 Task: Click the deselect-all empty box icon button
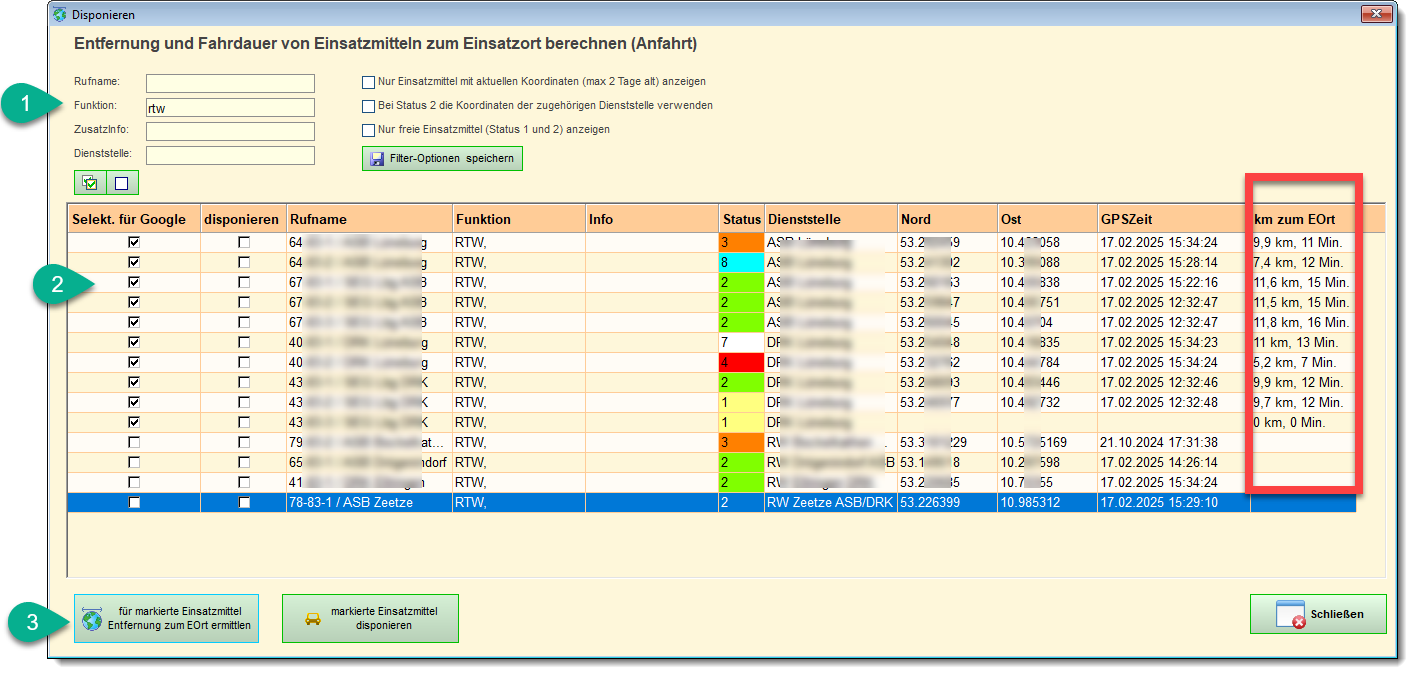coord(122,183)
